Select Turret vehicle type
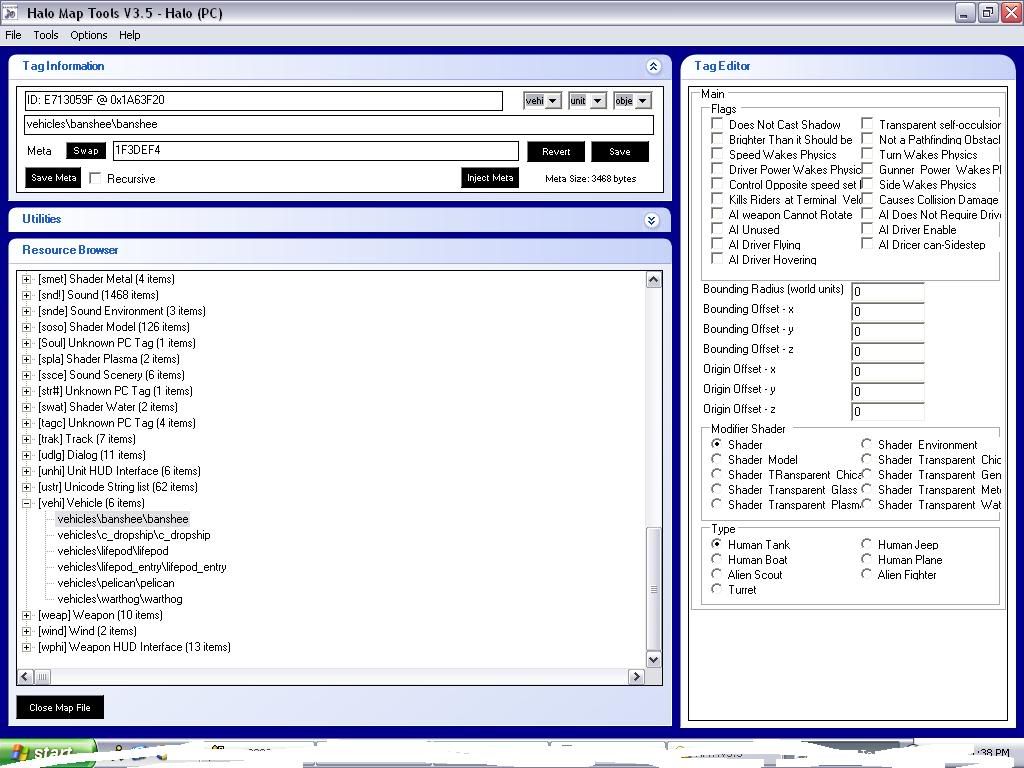The width and height of the screenshot is (1024, 768). click(x=716, y=589)
